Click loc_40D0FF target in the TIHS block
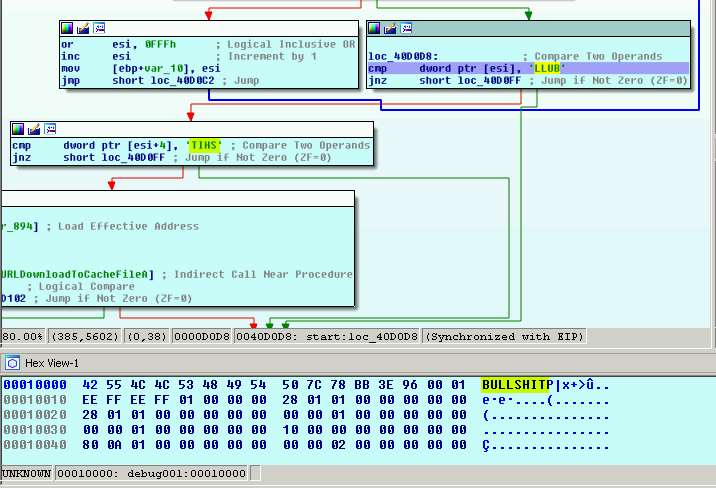Viewport: 716px width, 488px height. click(133, 157)
